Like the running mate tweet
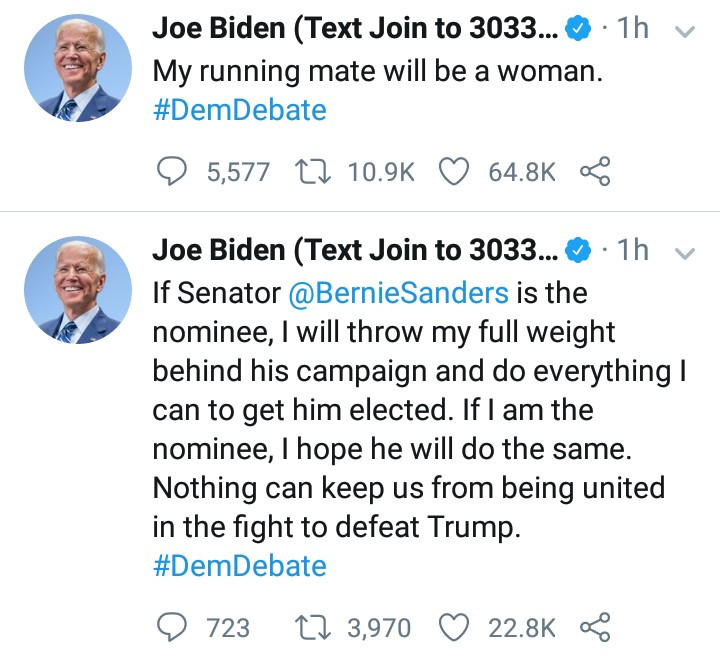 [x=454, y=171]
